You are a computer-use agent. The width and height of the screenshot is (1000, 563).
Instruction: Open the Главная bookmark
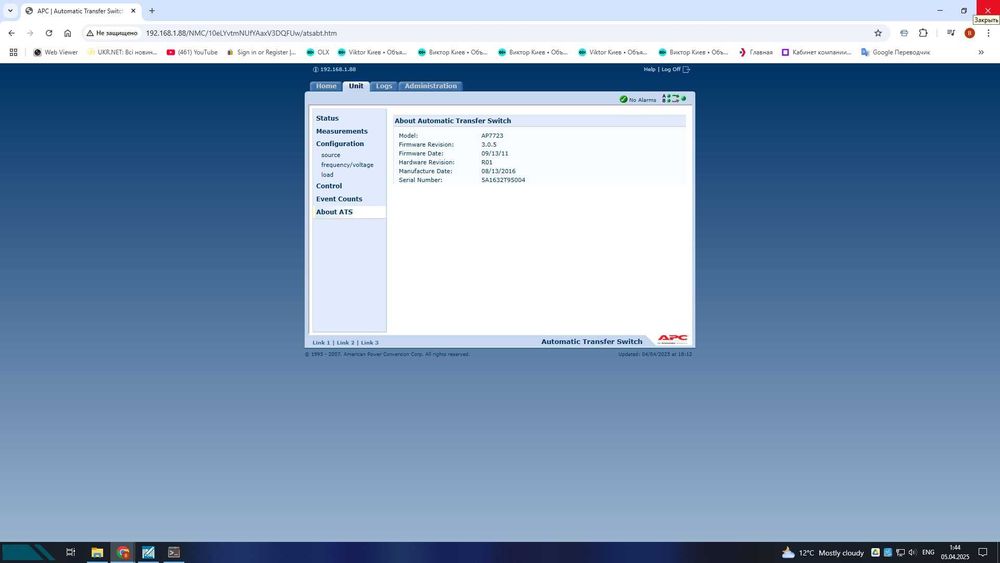tap(756, 52)
